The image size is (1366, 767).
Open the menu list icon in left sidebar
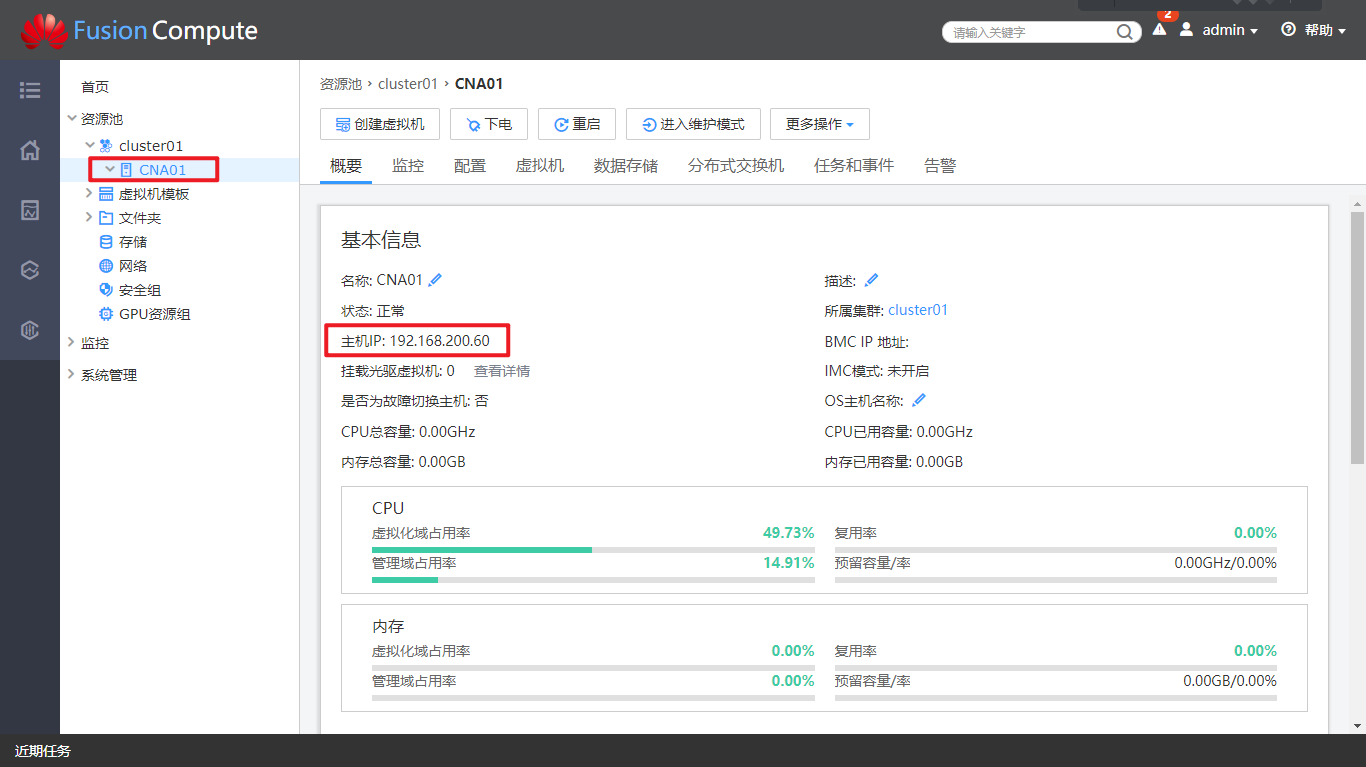pos(30,90)
